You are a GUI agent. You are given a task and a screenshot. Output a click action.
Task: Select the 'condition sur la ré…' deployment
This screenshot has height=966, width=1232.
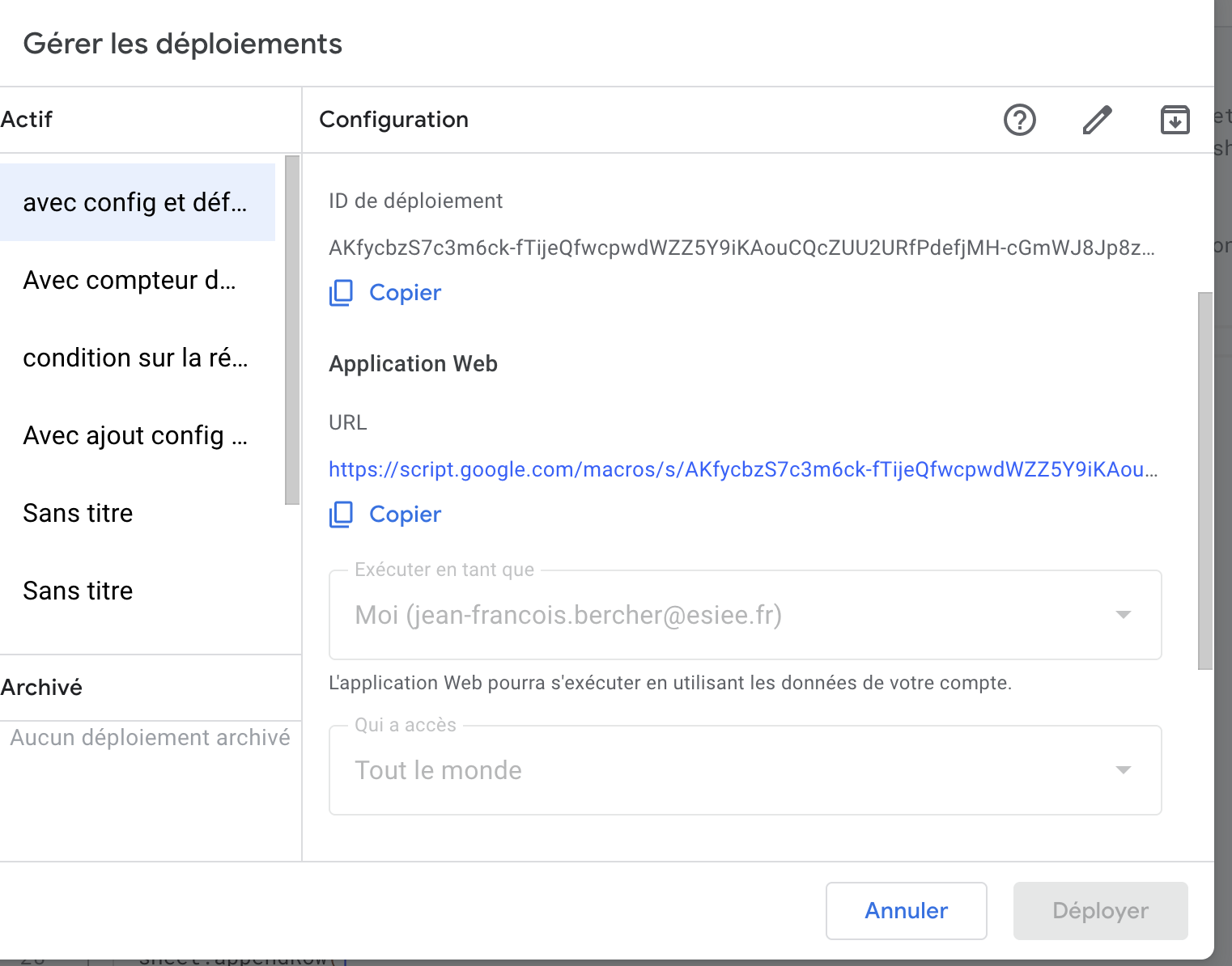pyautogui.click(x=138, y=358)
